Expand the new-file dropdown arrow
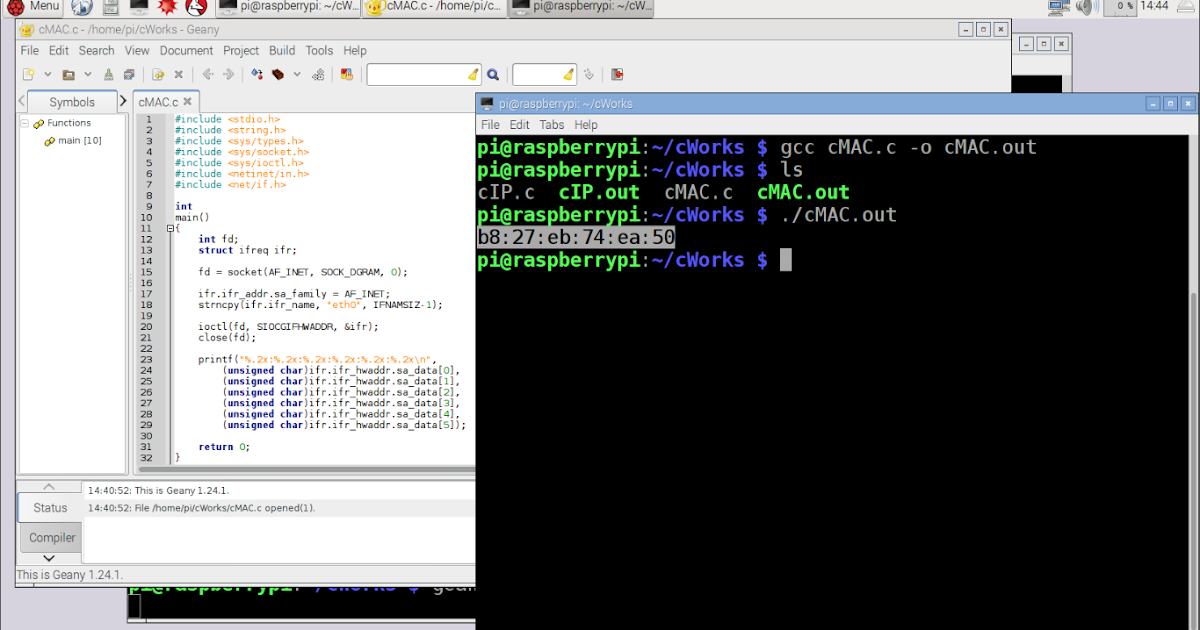Screen dimensions: 1200x630 pyautogui.click(x=48, y=74)
